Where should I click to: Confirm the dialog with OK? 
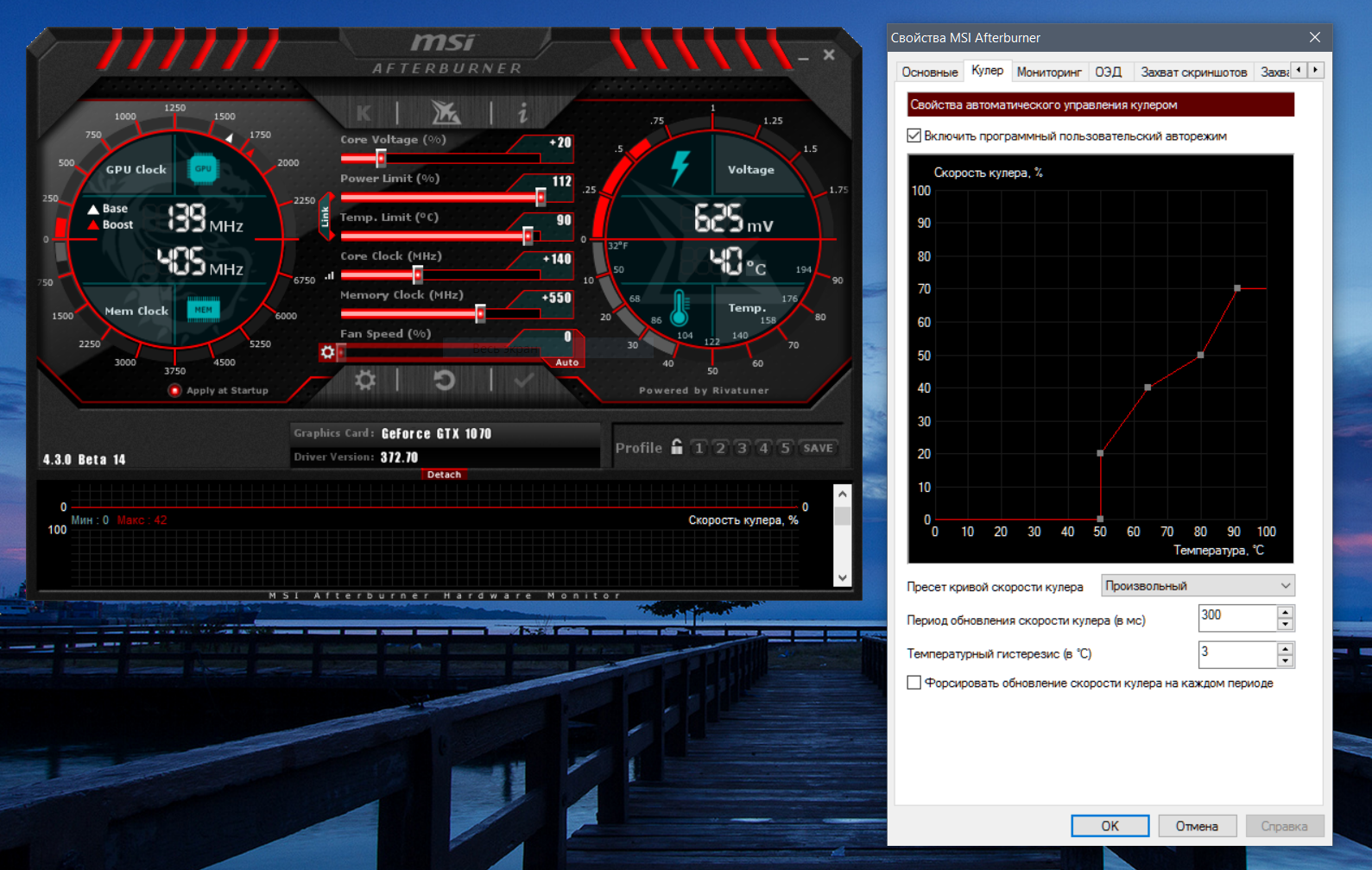(x=1110, y=826)
